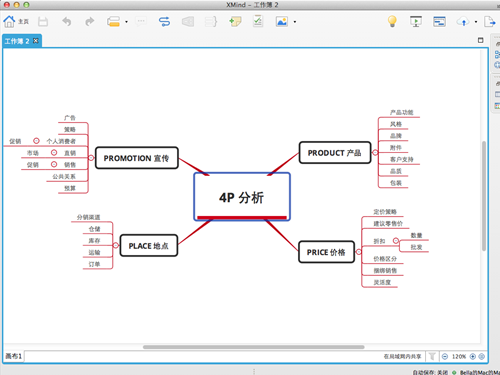Open the light bulb brainstorming icon

pos(392,22)
